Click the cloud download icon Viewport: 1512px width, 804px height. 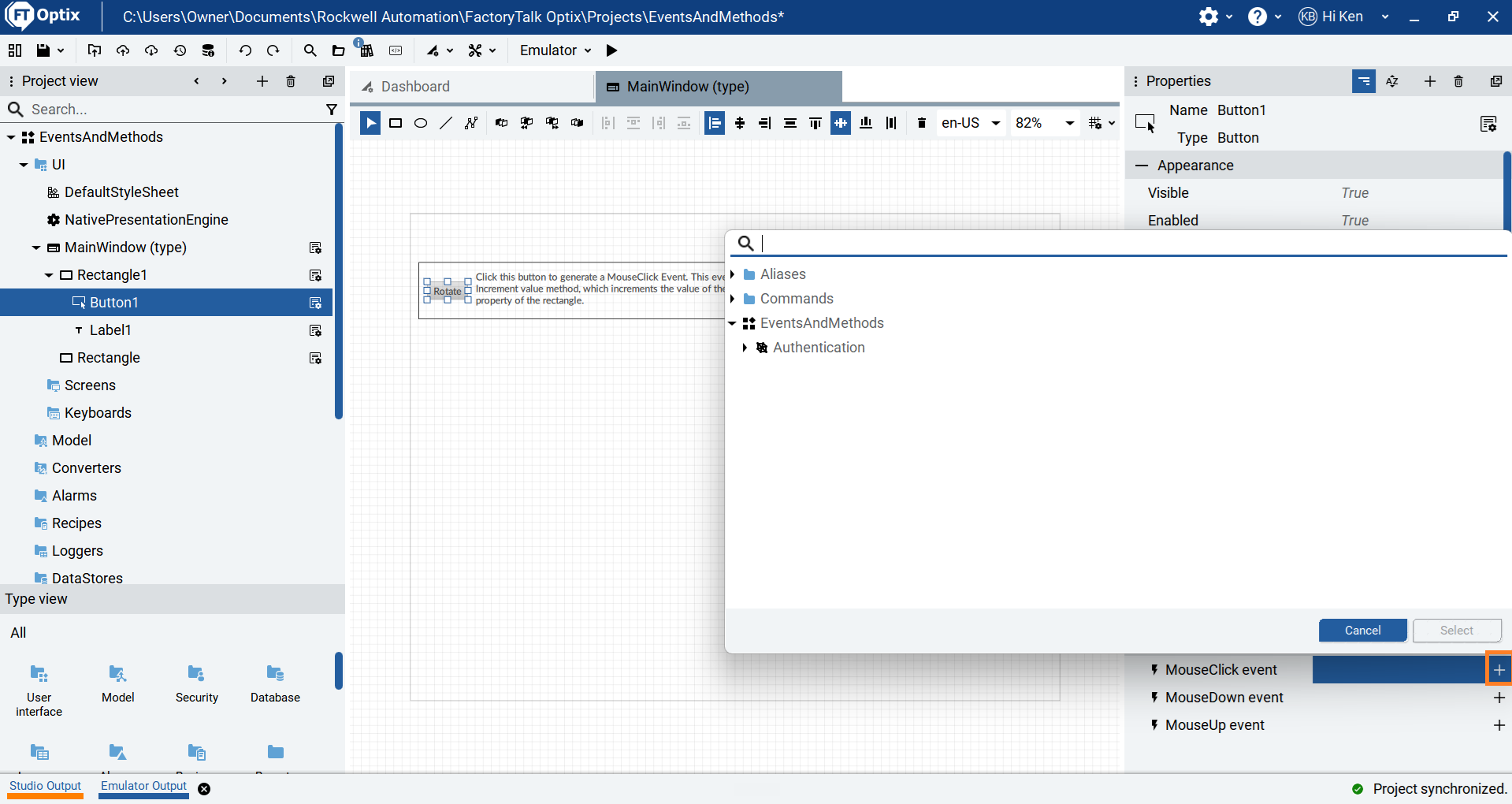tap(151, 50)
